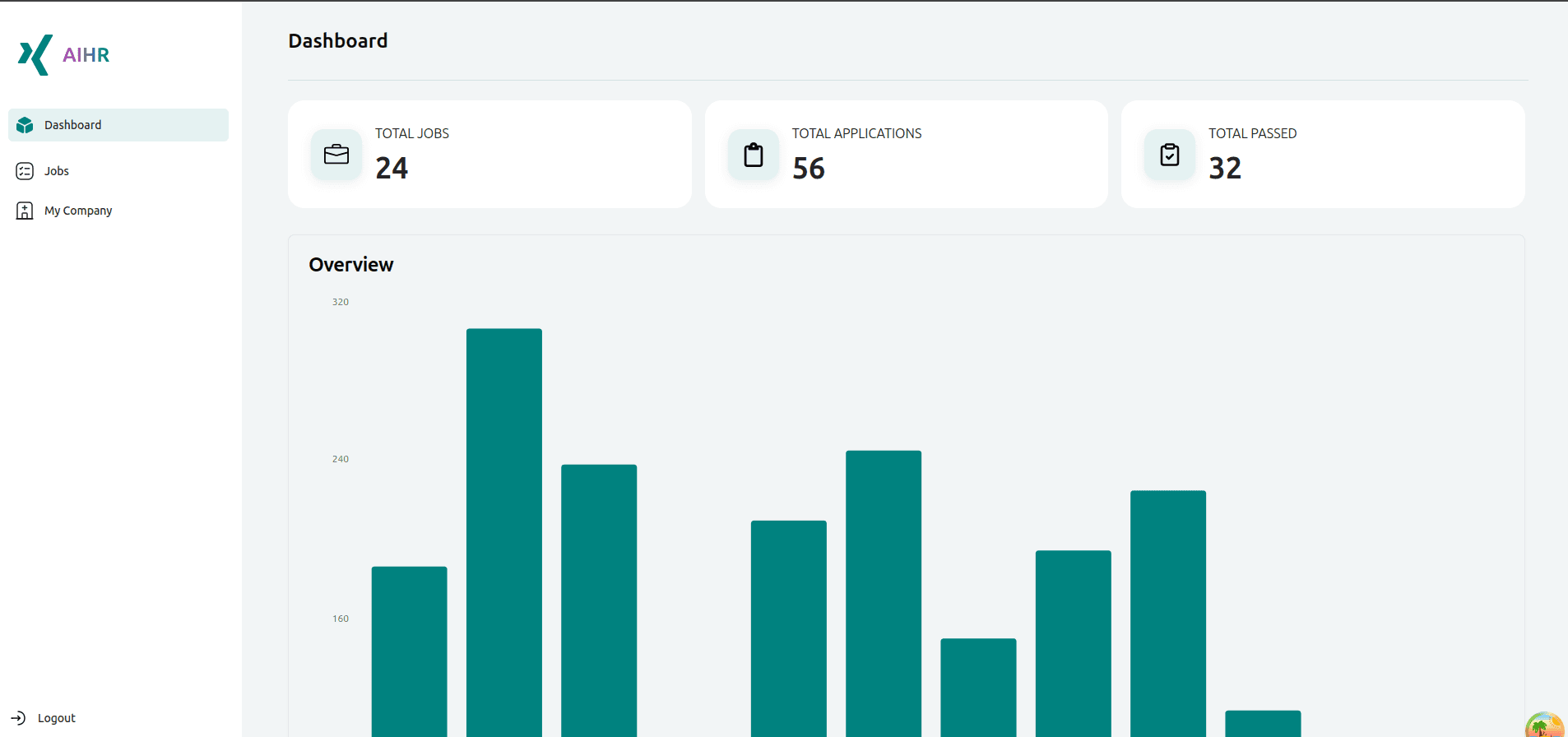Click the clipboard icon on Total Applications card
Screen dimensions: 1568x737
click(754, 155)
